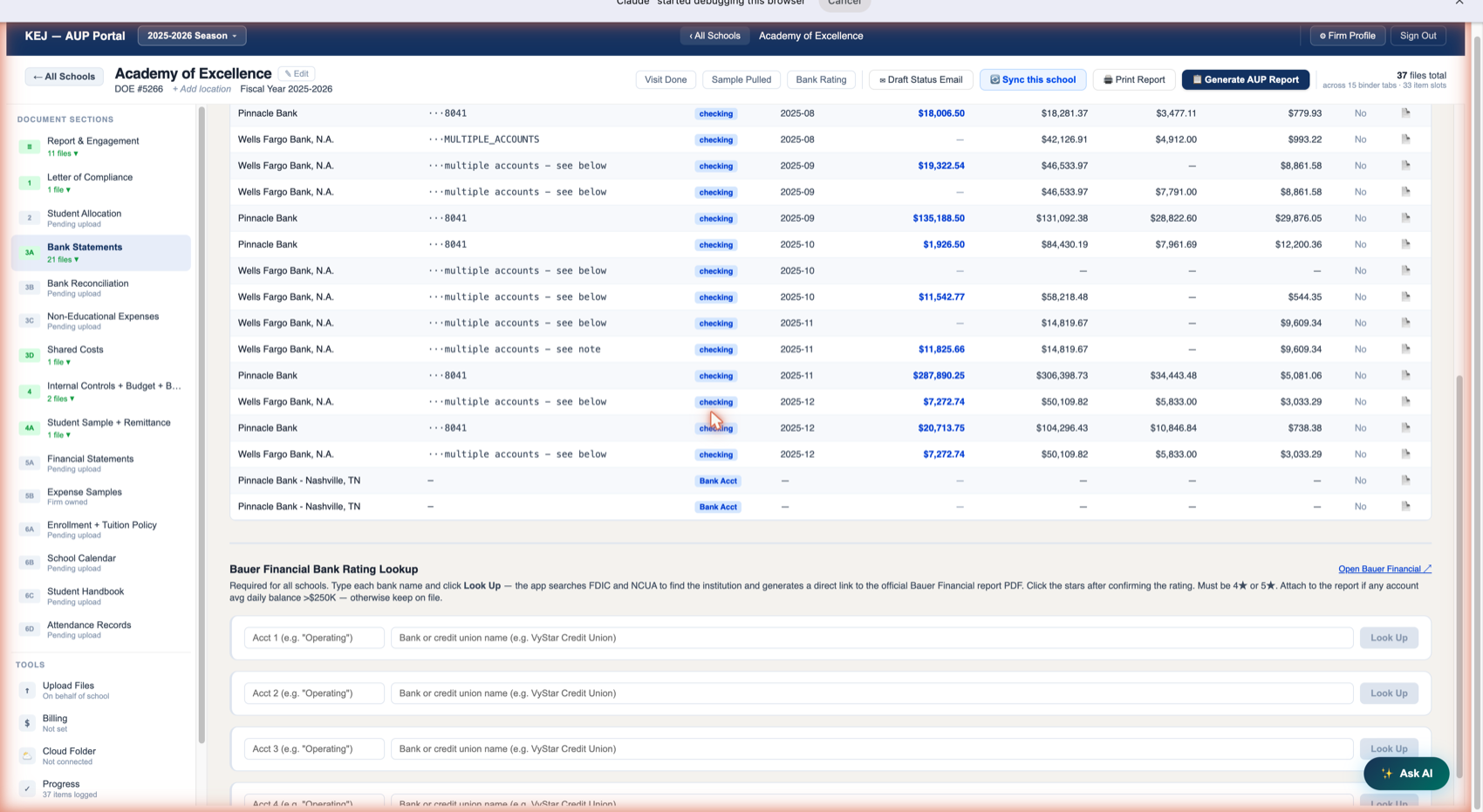
Task: Click the Draft Status Email button
Action: (920, 79)
